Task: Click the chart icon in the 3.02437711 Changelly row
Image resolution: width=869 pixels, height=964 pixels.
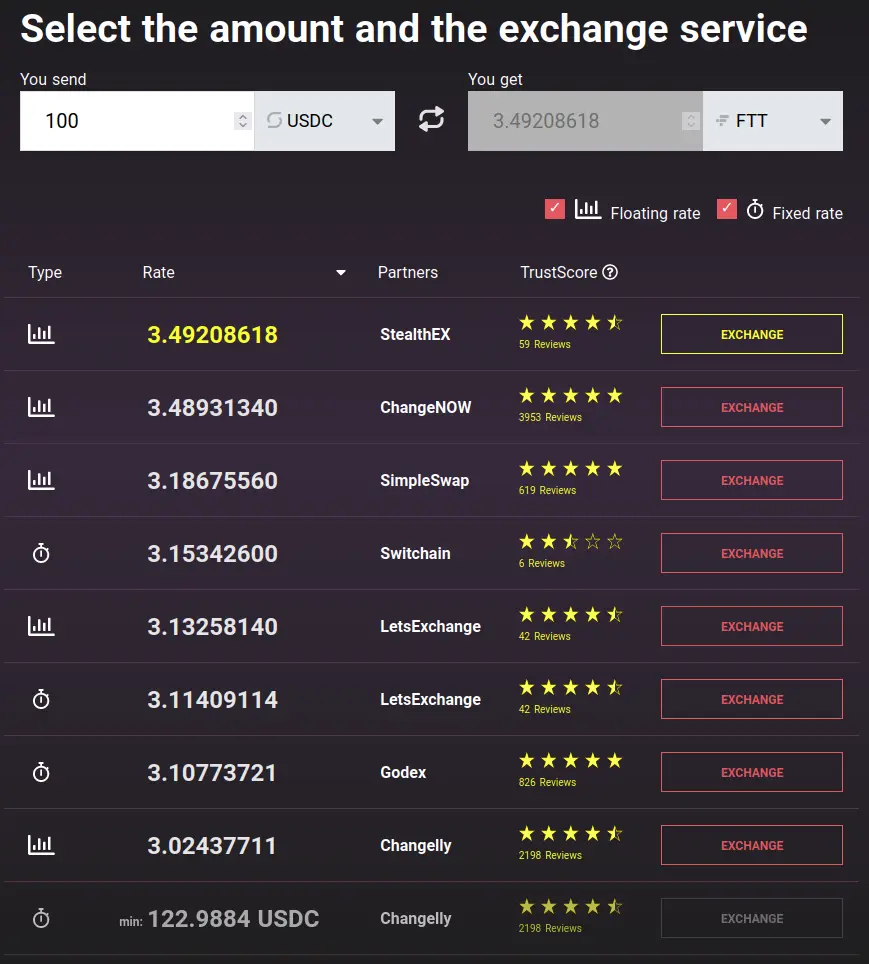Action: point(41,845)
